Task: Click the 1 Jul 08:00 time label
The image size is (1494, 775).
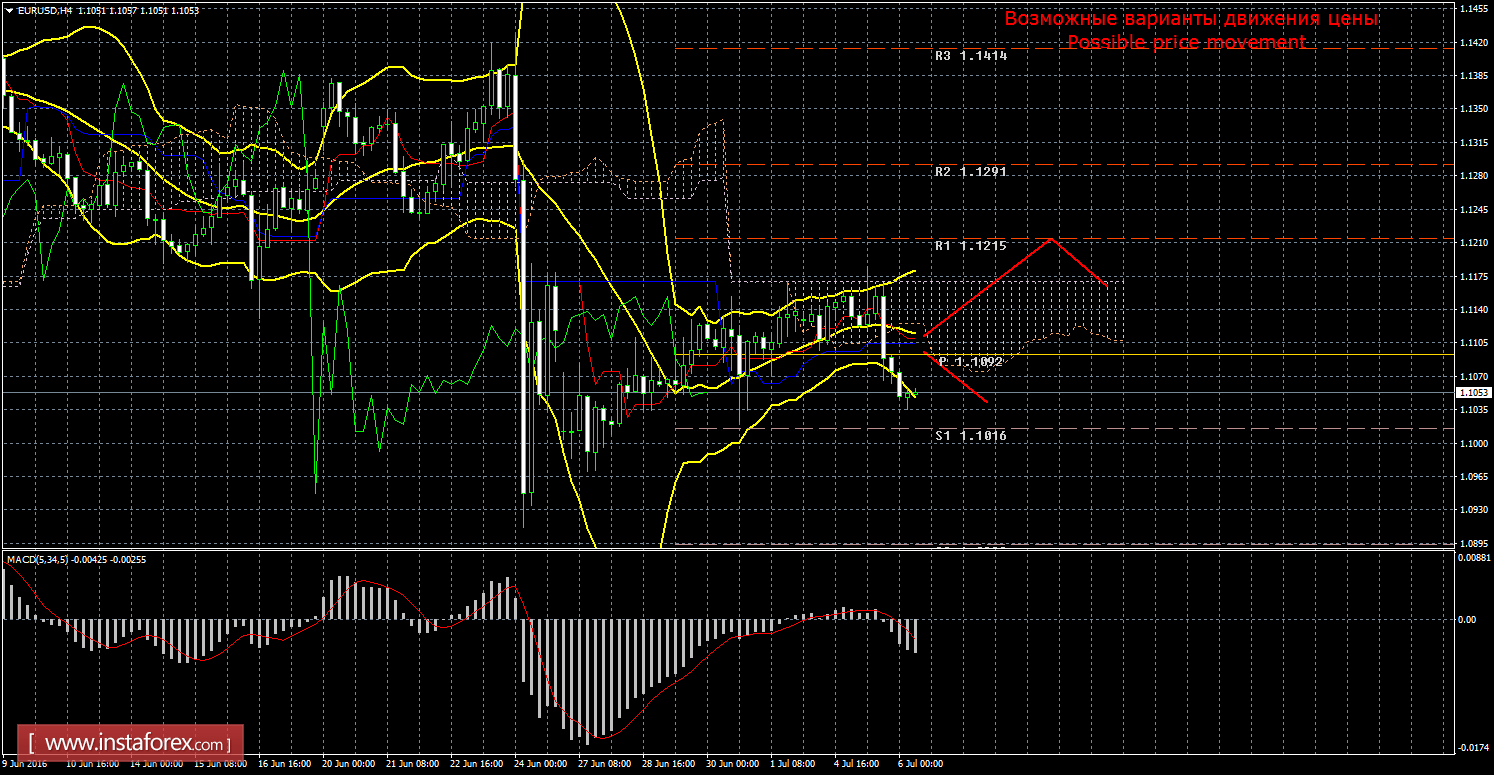Action: (793, 763)
